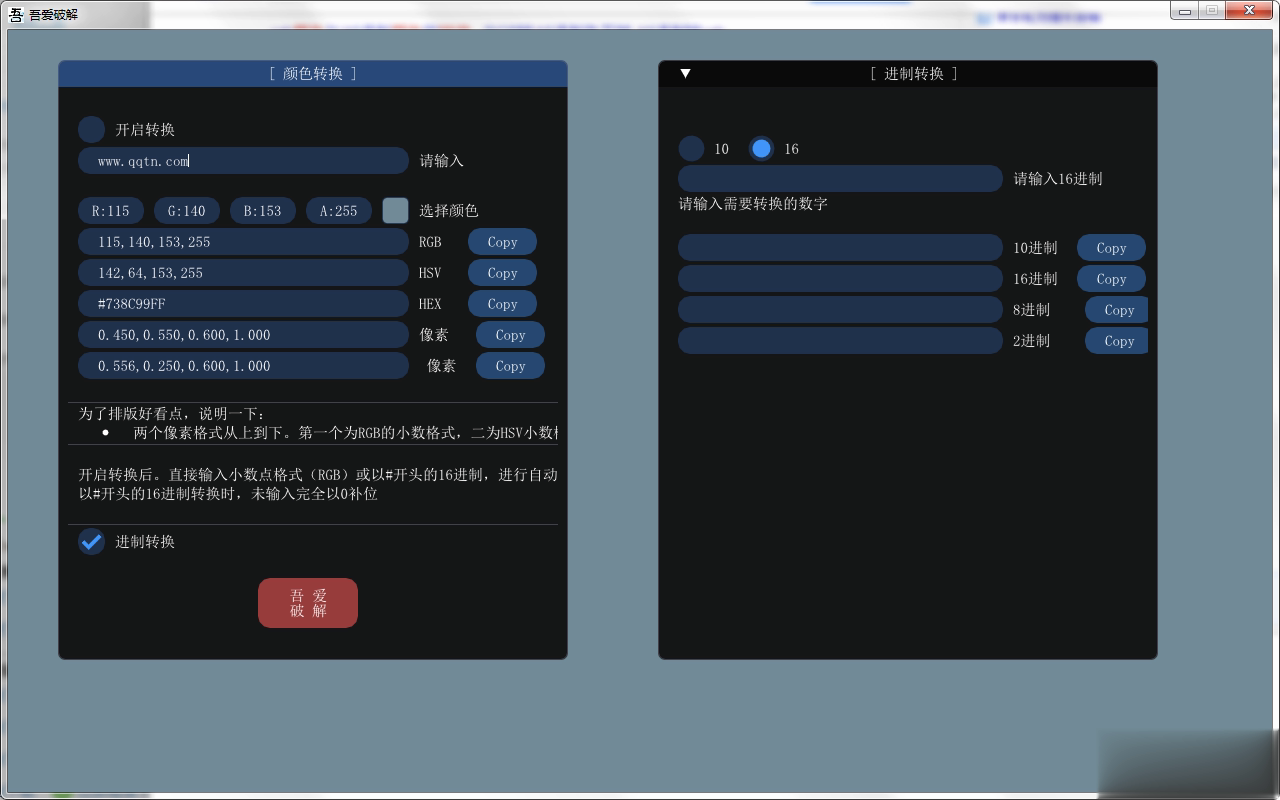Viewport: 1280px width, 800px height.
Task: Click the field showing 0.450,0.550,0.600,1.000
Action: 243,335
